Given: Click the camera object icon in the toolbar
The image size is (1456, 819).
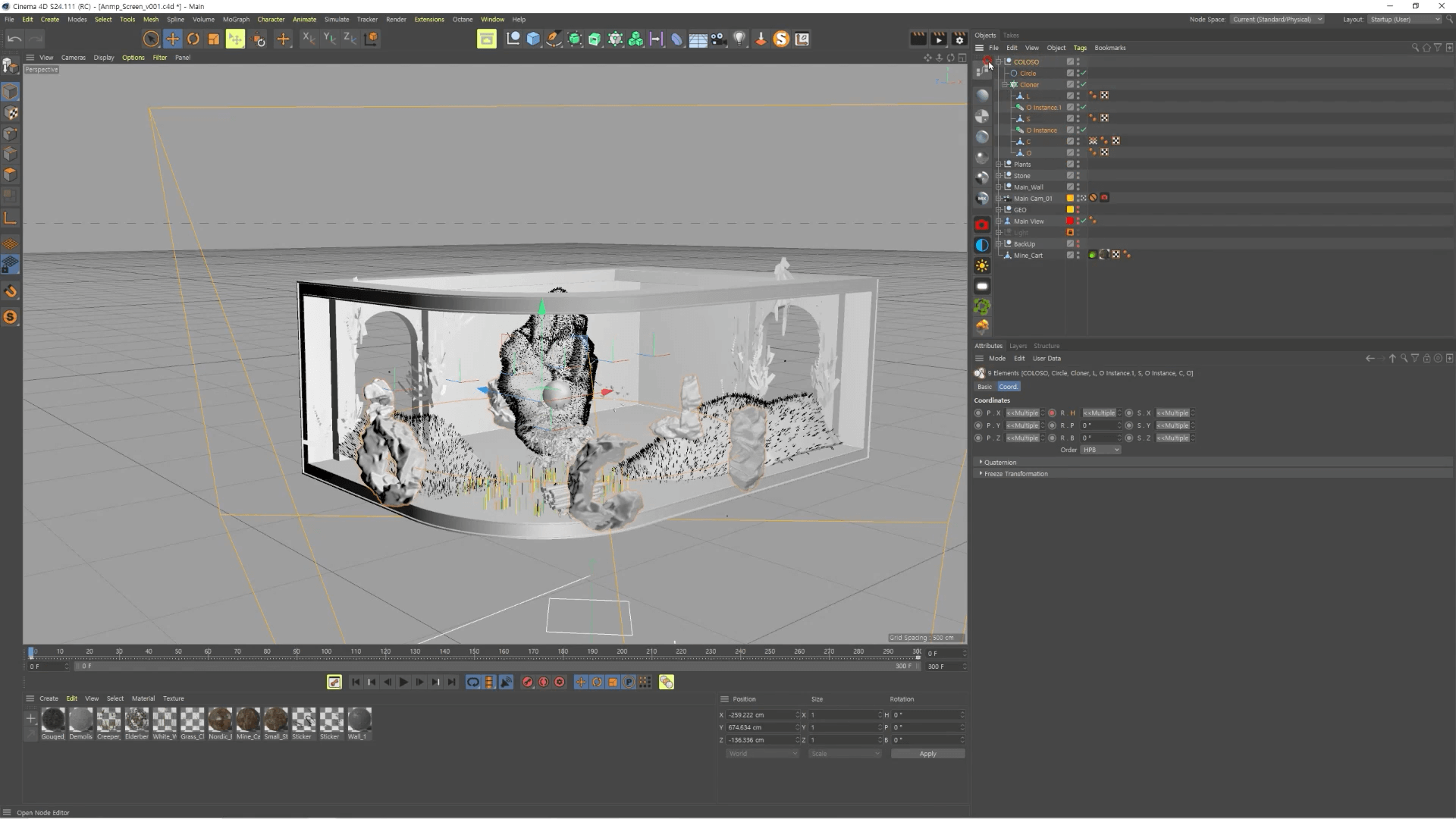Looking at the screenshot, I should tap(718, 39).
